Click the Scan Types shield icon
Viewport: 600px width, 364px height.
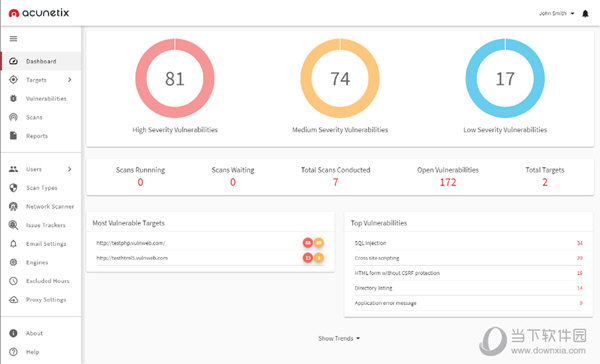13,188
